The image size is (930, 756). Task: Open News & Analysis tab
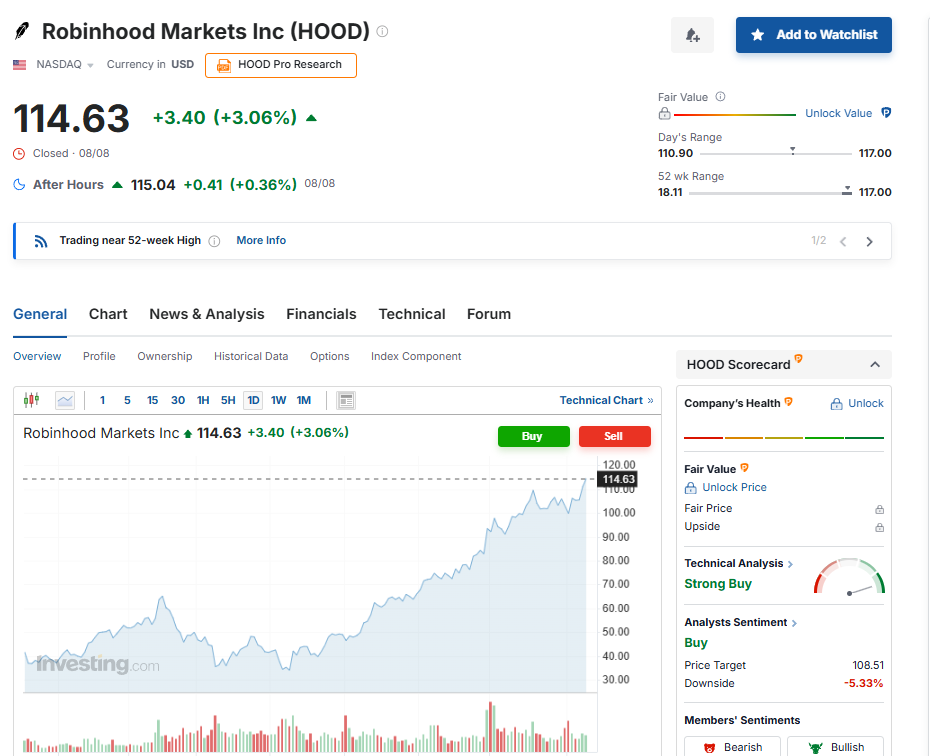pos(206,314)
